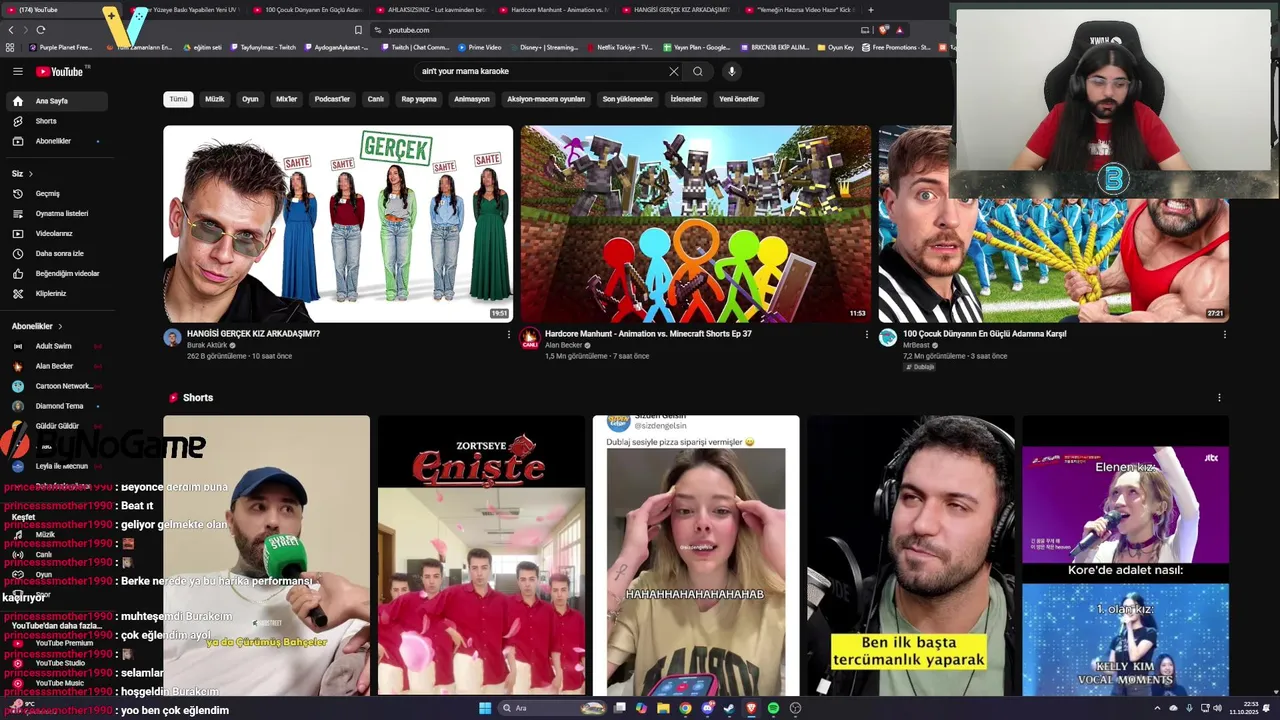Select the Müzik filter chip

(215, 99)
